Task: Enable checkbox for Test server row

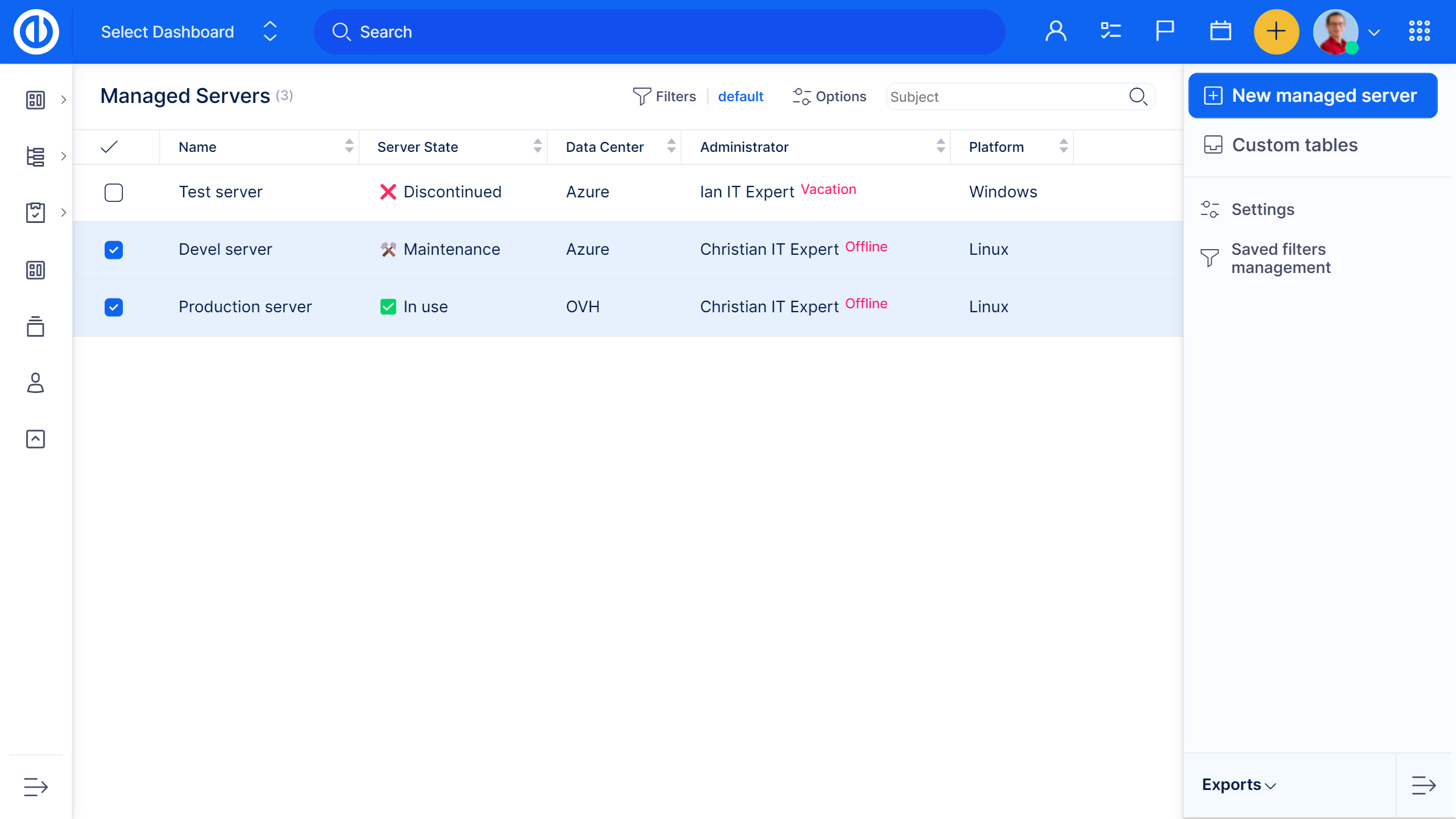Action: [113, 192]
